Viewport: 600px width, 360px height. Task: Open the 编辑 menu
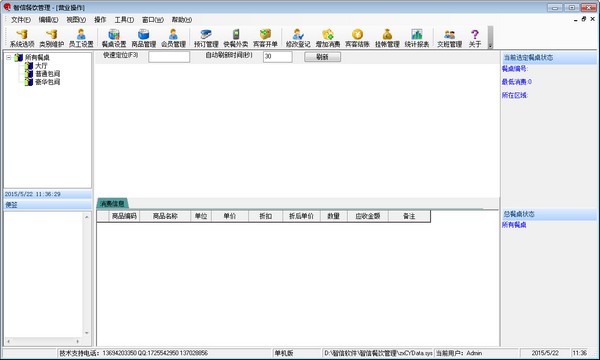[x=48, y=20]
